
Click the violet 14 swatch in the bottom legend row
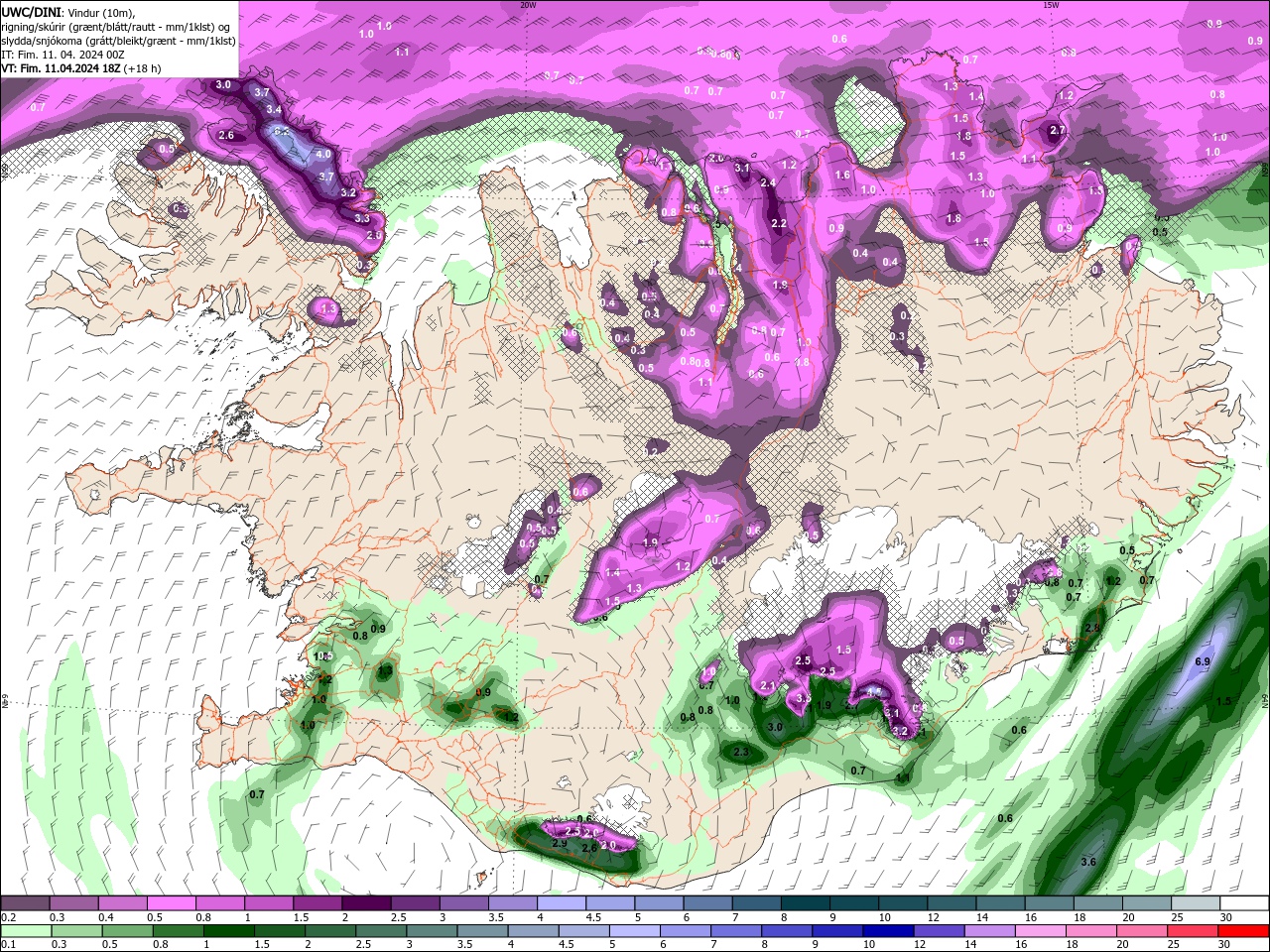pos(989,930)
